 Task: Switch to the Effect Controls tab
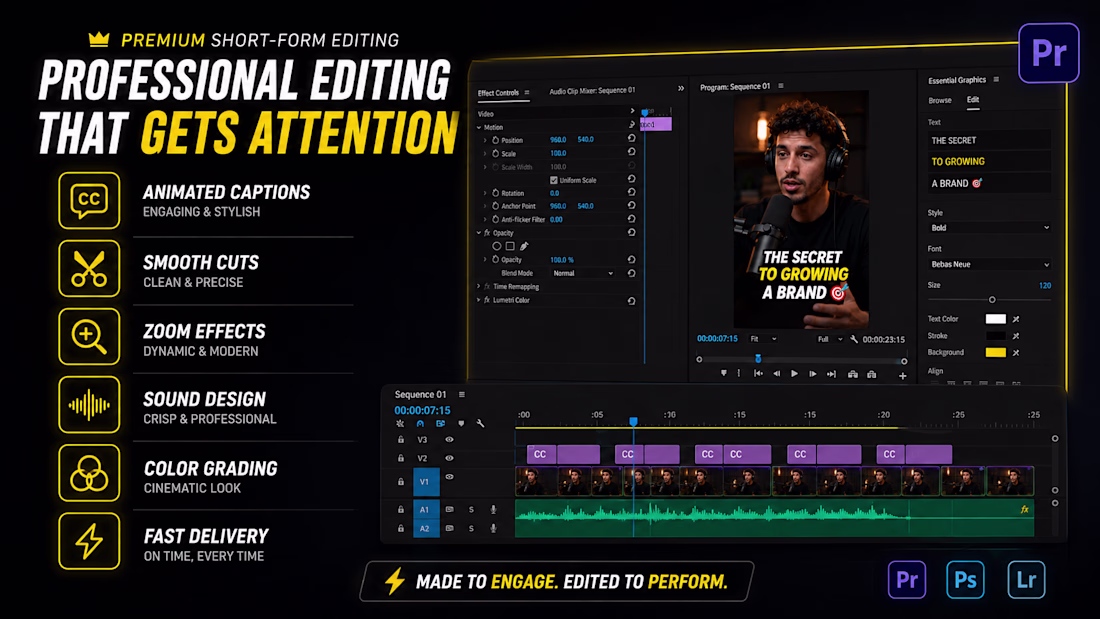[x=498, y=93]
